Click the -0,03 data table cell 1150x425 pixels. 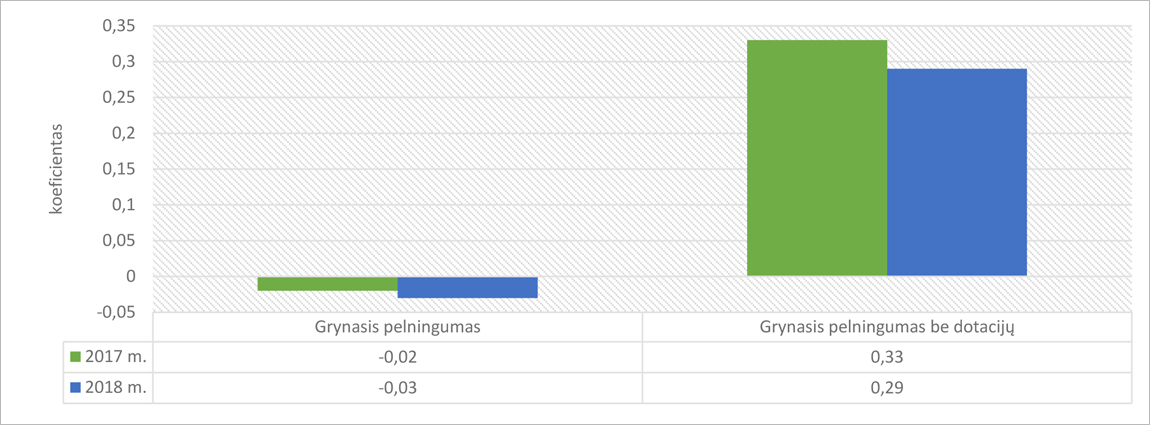click(x=398, y=388)
